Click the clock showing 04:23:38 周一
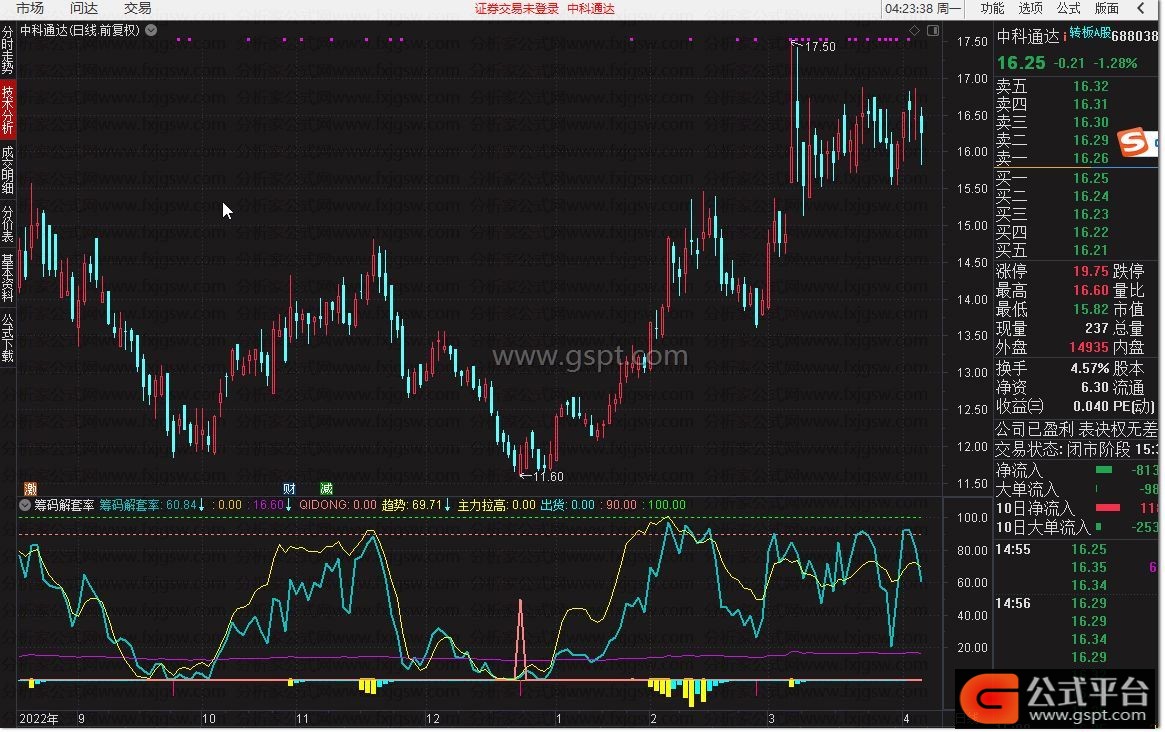The height and width of the screenshot is (732, 1165). (x=924, y=9)
